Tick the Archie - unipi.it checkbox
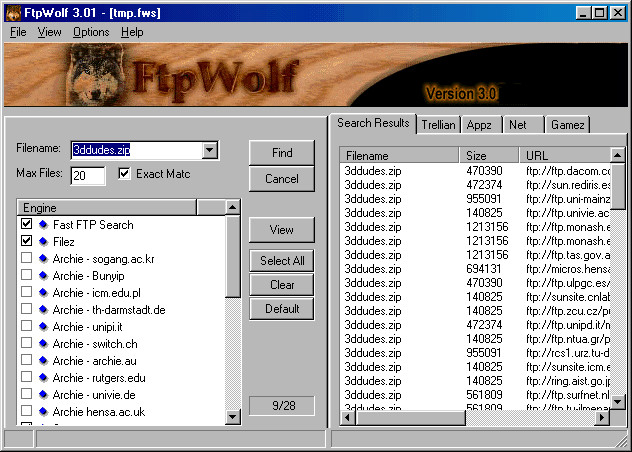Viewport: 632px width, 452px height. pos(27,326)
